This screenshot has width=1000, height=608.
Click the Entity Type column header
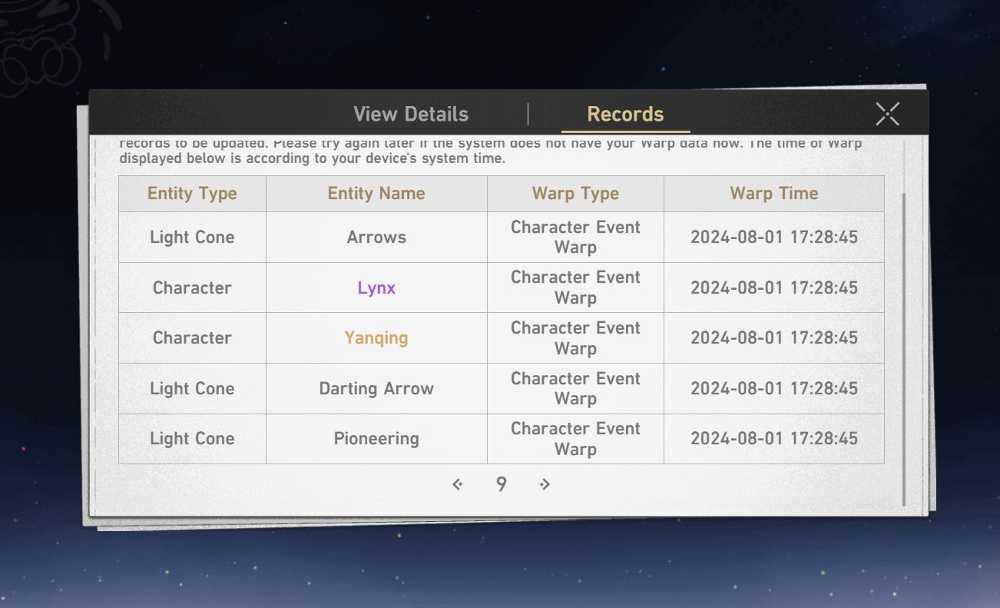(192, 193)
